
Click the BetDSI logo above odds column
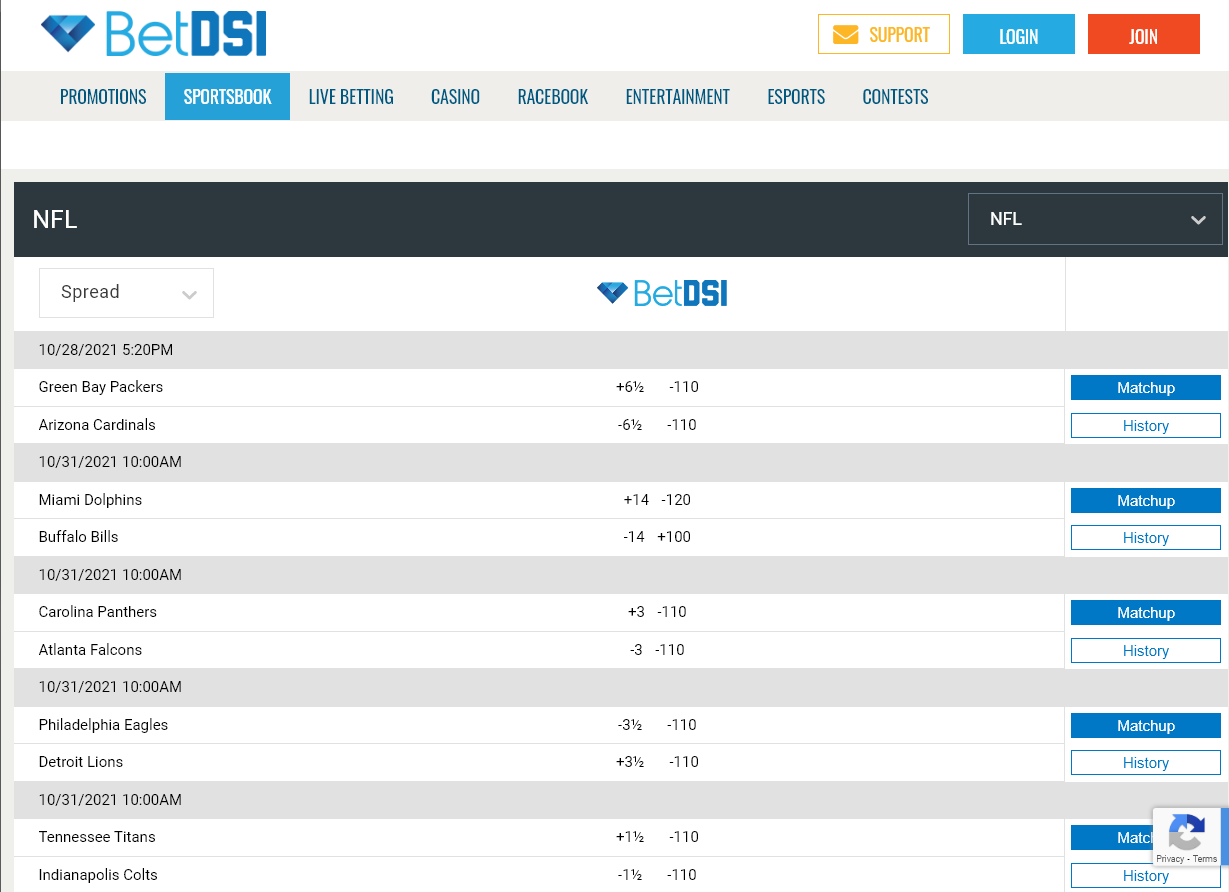click(662, 293)
